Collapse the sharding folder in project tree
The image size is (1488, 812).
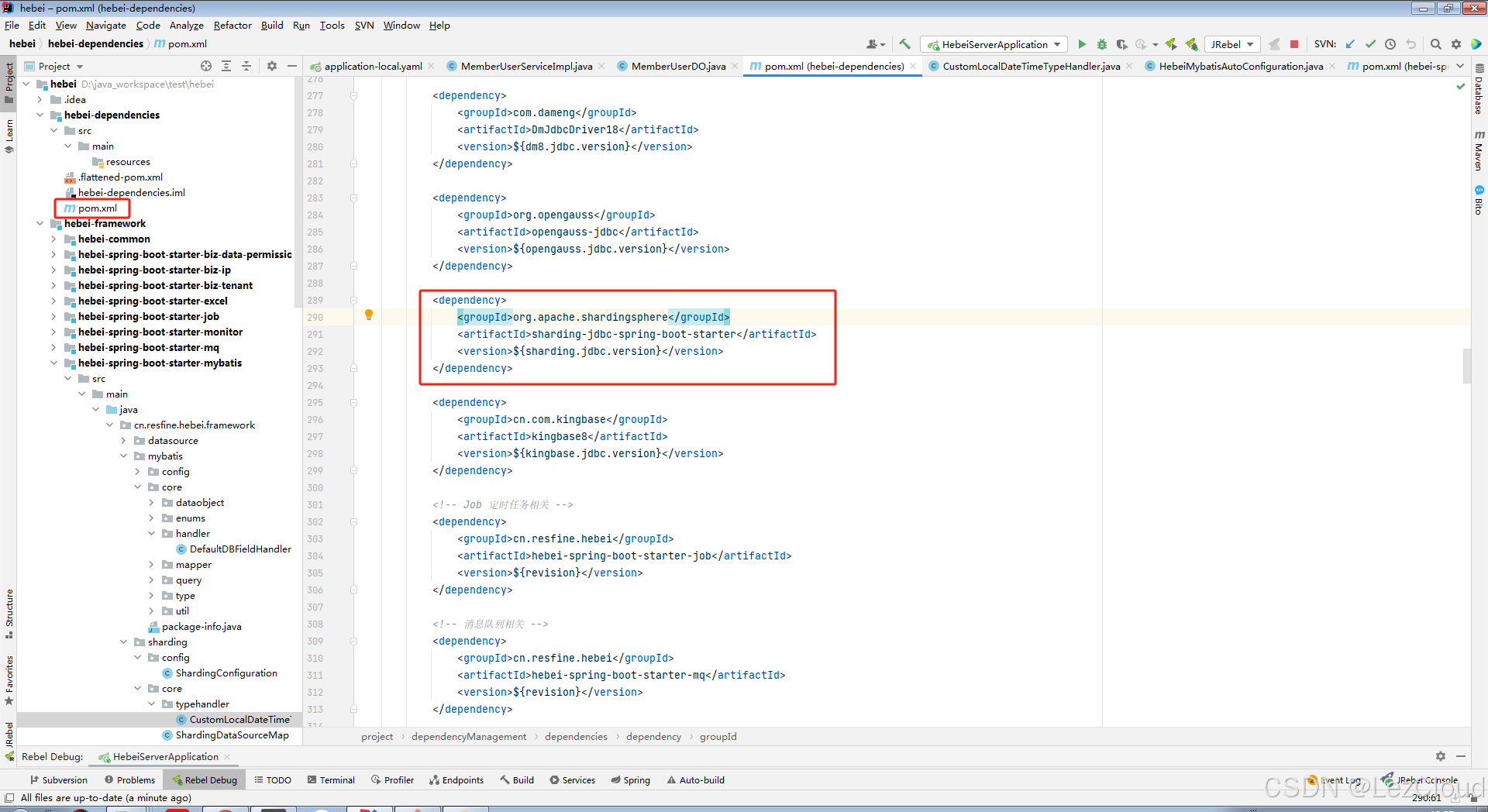[x=124, y=642]
